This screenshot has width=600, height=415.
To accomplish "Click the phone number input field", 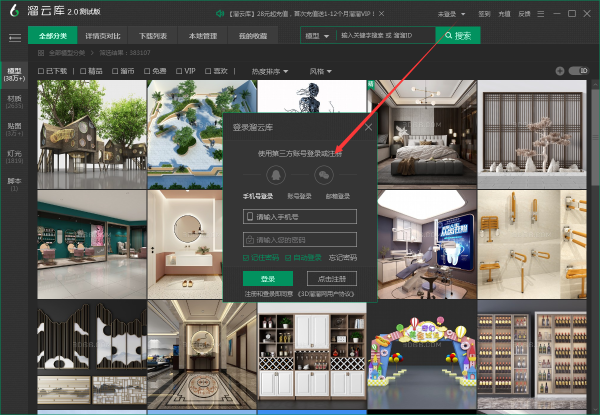I will point(300,216).
